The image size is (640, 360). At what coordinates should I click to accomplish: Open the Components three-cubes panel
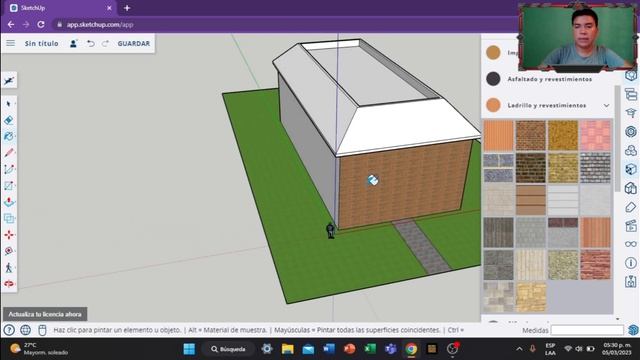coord(631,151)
